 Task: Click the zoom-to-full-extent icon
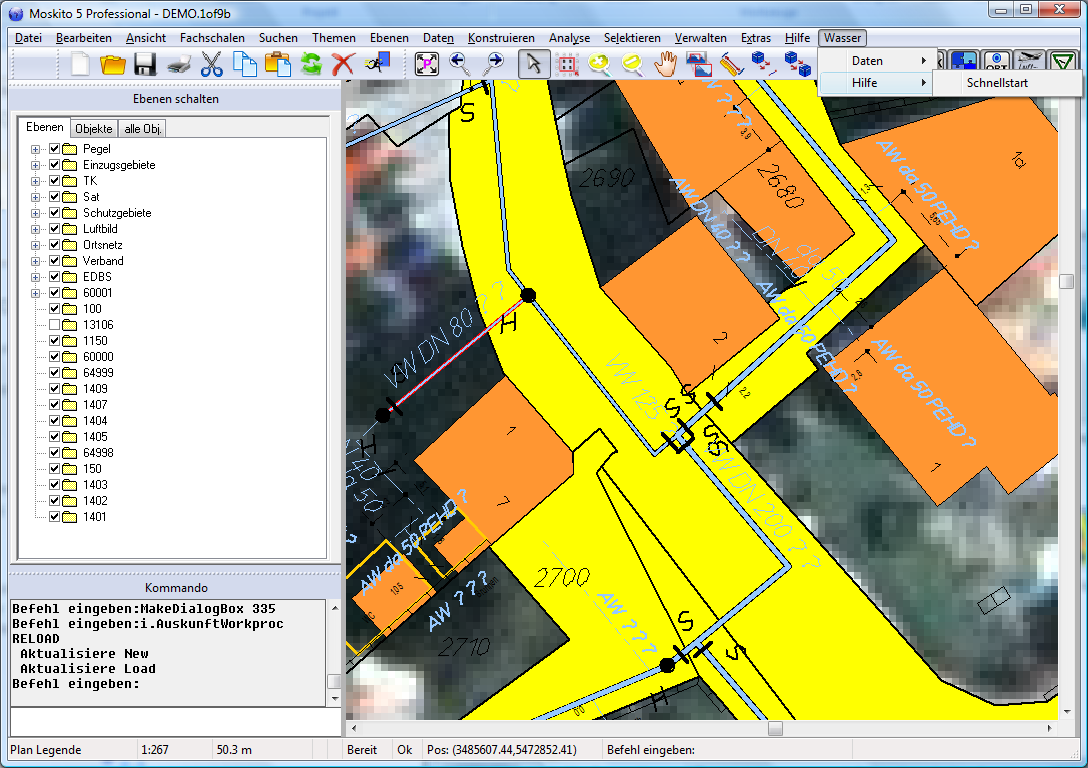coord(427,65)
